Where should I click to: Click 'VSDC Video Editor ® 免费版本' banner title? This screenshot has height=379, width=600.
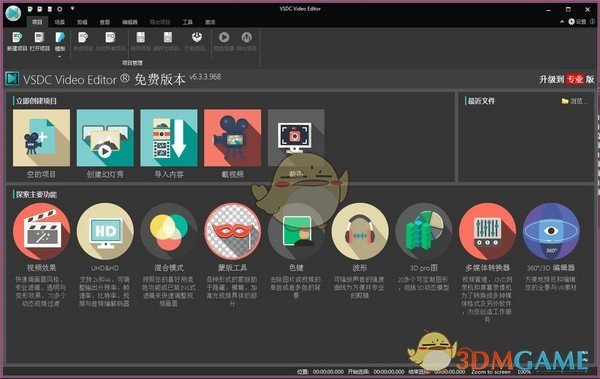(104, 79)
